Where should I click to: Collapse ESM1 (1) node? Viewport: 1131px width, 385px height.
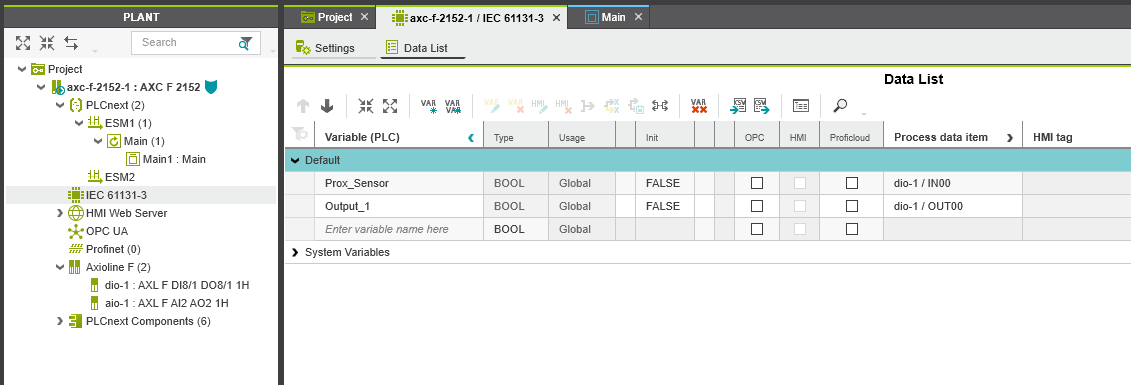tap(79, 123)
